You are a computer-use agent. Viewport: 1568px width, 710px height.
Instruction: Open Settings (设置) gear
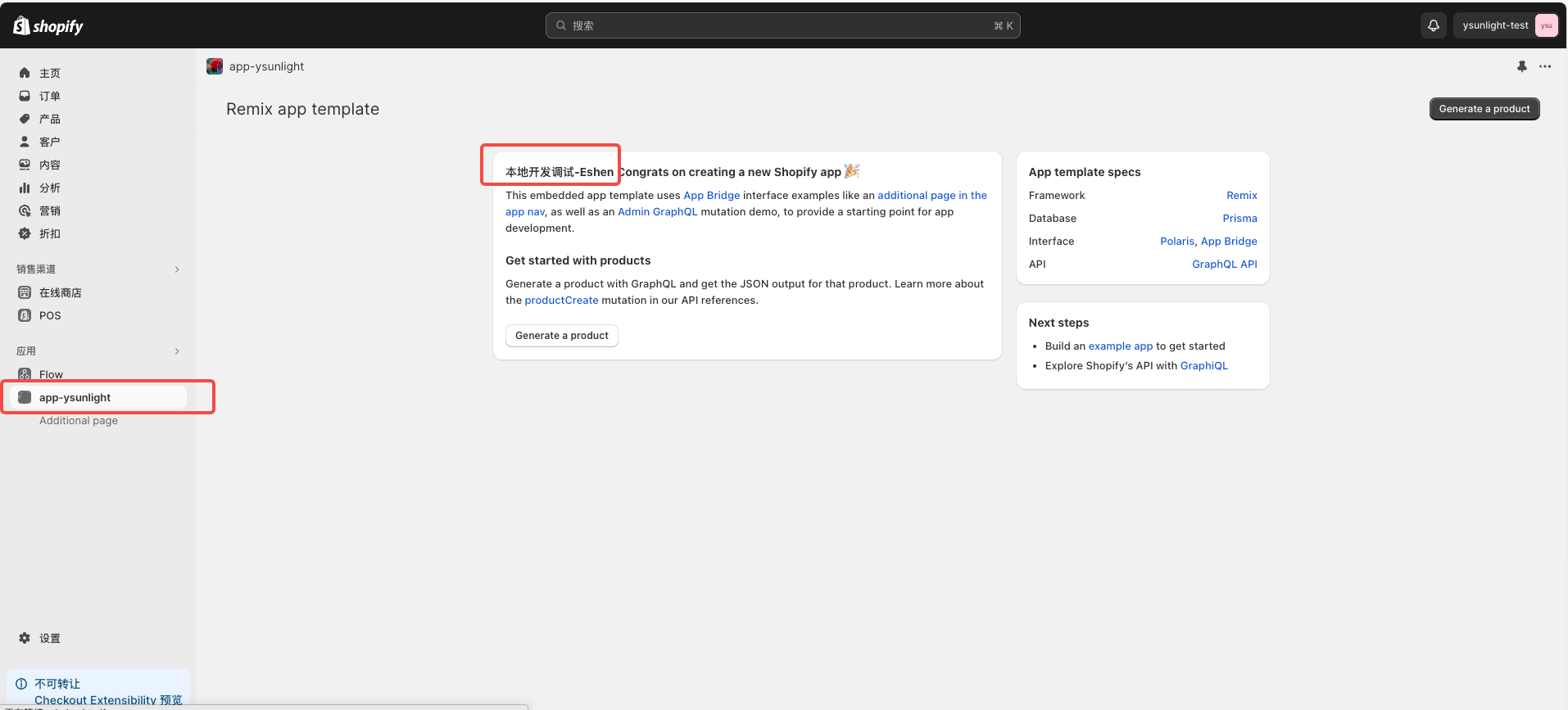(49, 638)
